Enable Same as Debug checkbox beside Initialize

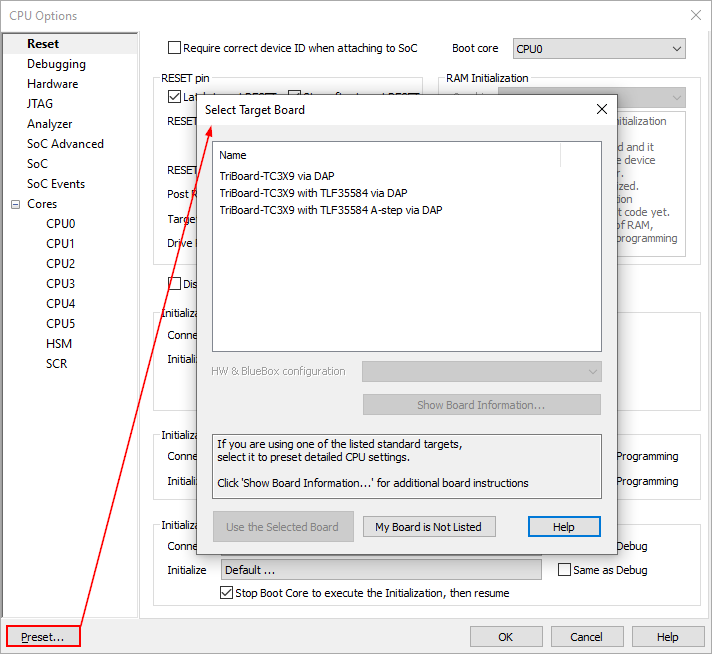tap(565, 570)
